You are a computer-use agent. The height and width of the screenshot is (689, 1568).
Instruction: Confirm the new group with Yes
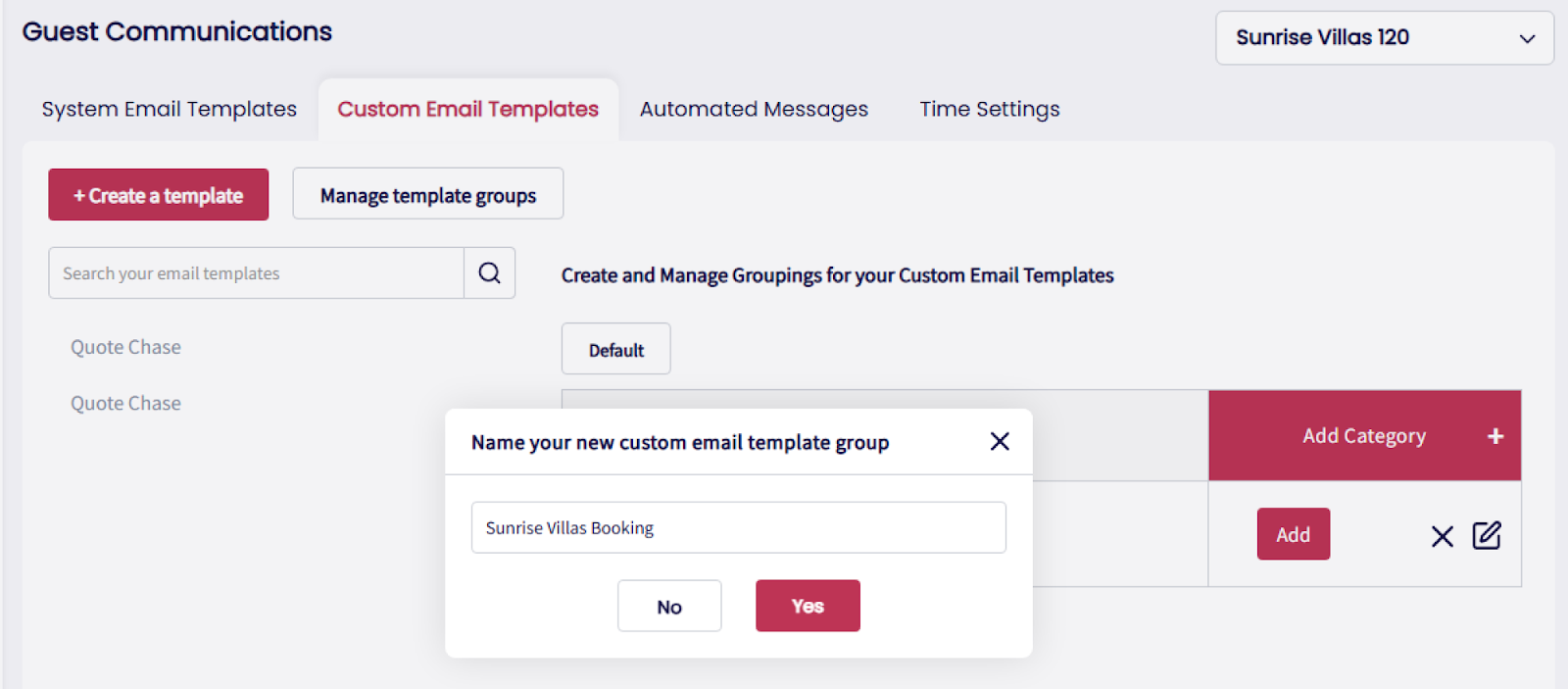(808, 606)
